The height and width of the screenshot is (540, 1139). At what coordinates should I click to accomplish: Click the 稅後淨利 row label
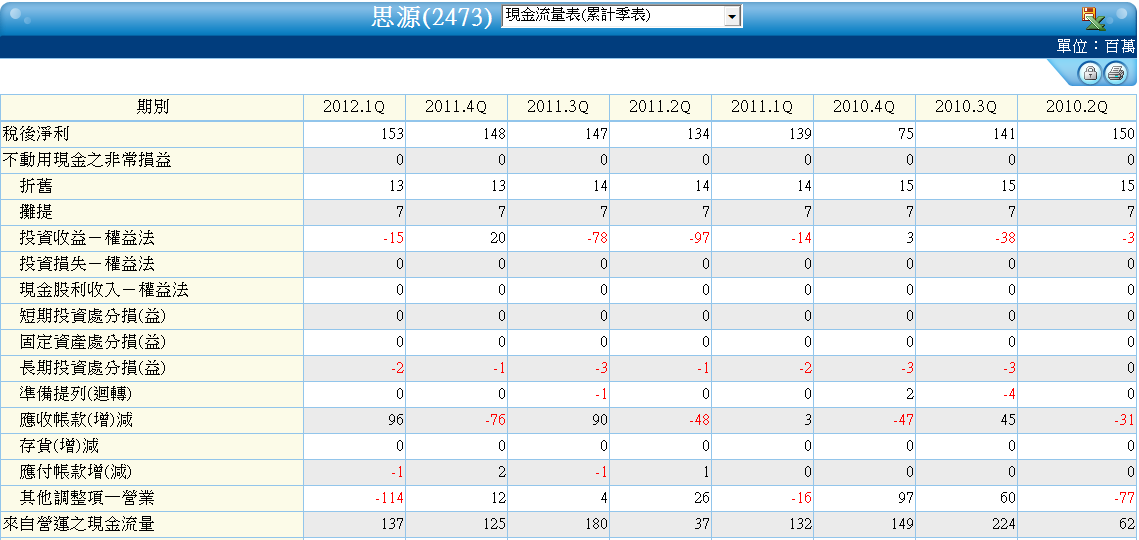point(36,134)
